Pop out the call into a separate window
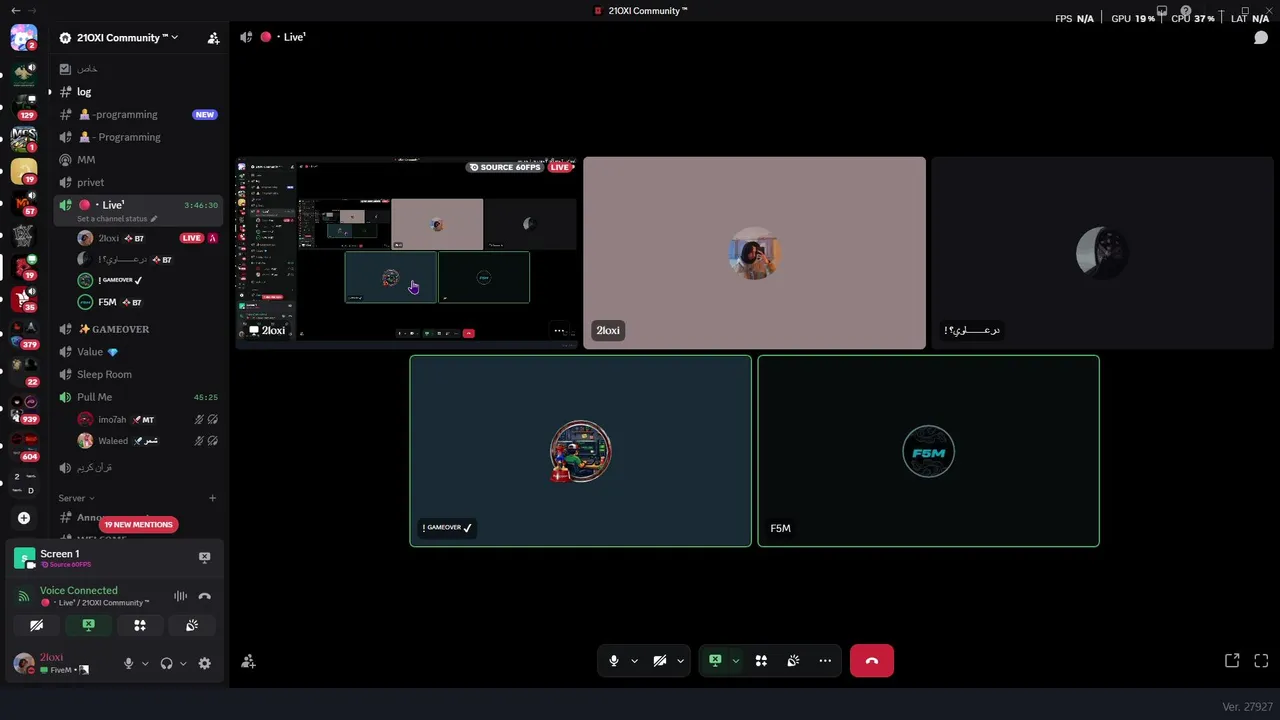This screenshot has width=1280, height=720. pos(1232,661)
